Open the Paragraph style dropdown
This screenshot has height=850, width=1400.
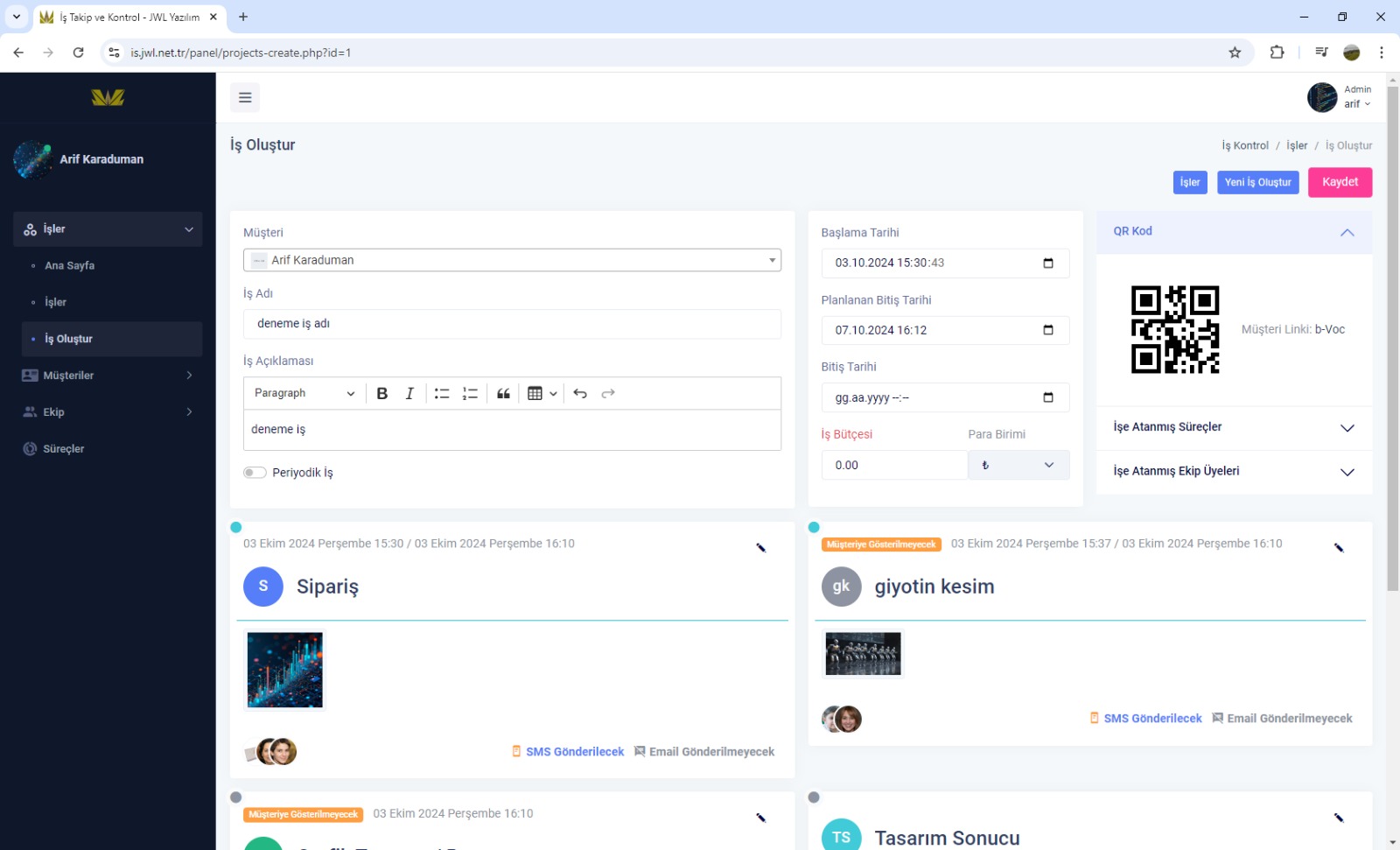(304, 394)
